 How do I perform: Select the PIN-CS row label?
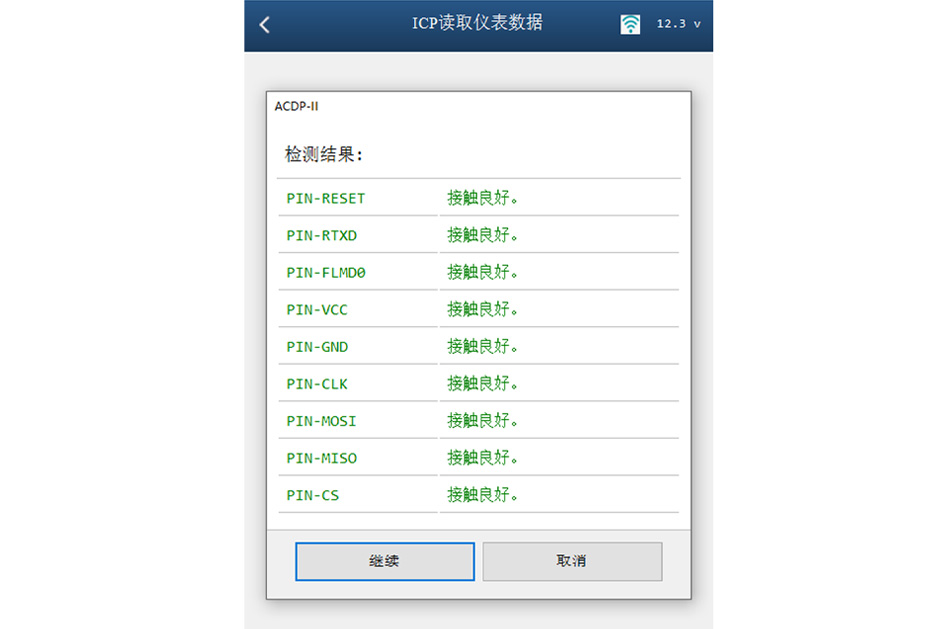pos(313,495)
